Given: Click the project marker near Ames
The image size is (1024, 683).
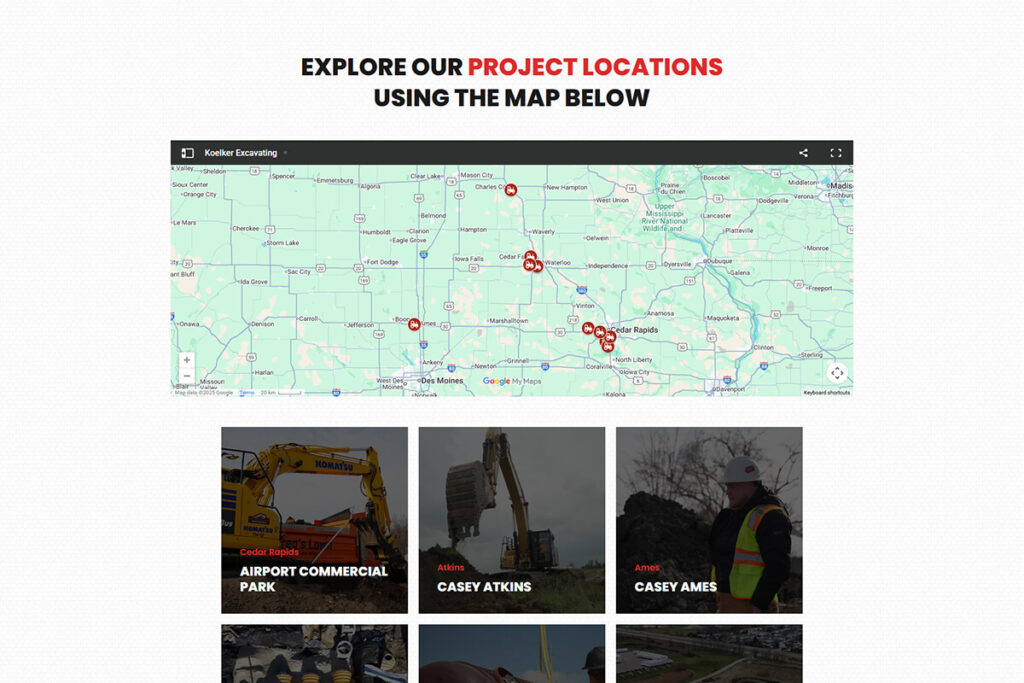Looking at the screenshot, I should coord(414,324).
